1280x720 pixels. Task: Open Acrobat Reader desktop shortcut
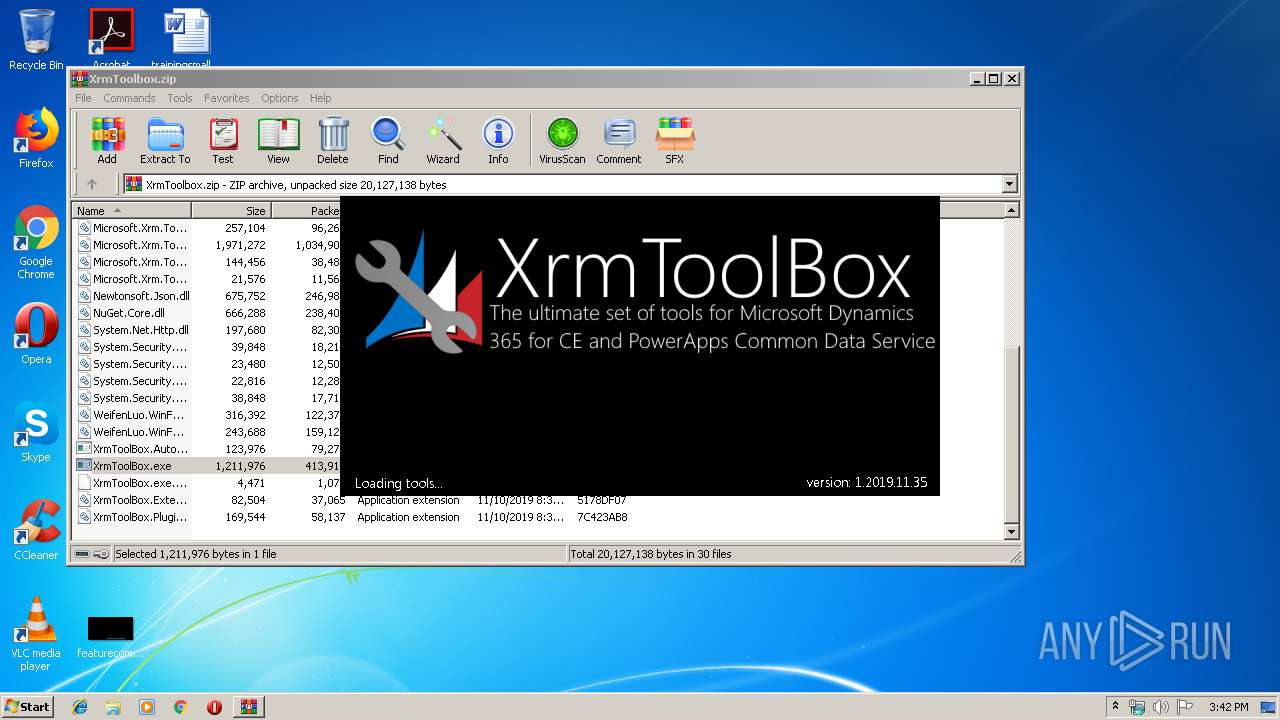tap(111, 37)
